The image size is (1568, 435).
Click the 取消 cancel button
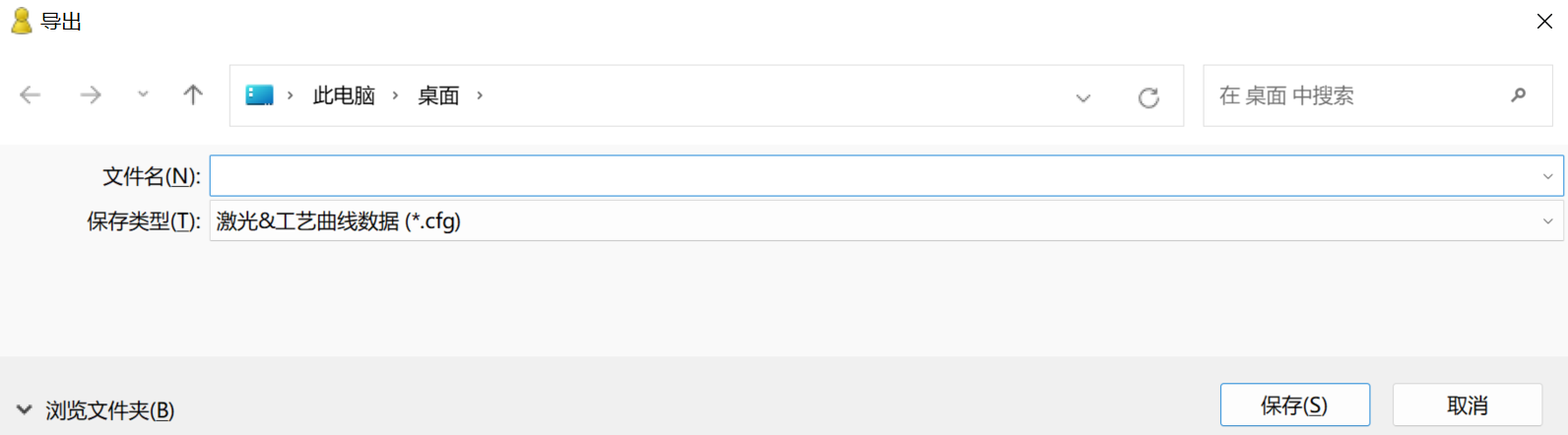[1468, 404]
